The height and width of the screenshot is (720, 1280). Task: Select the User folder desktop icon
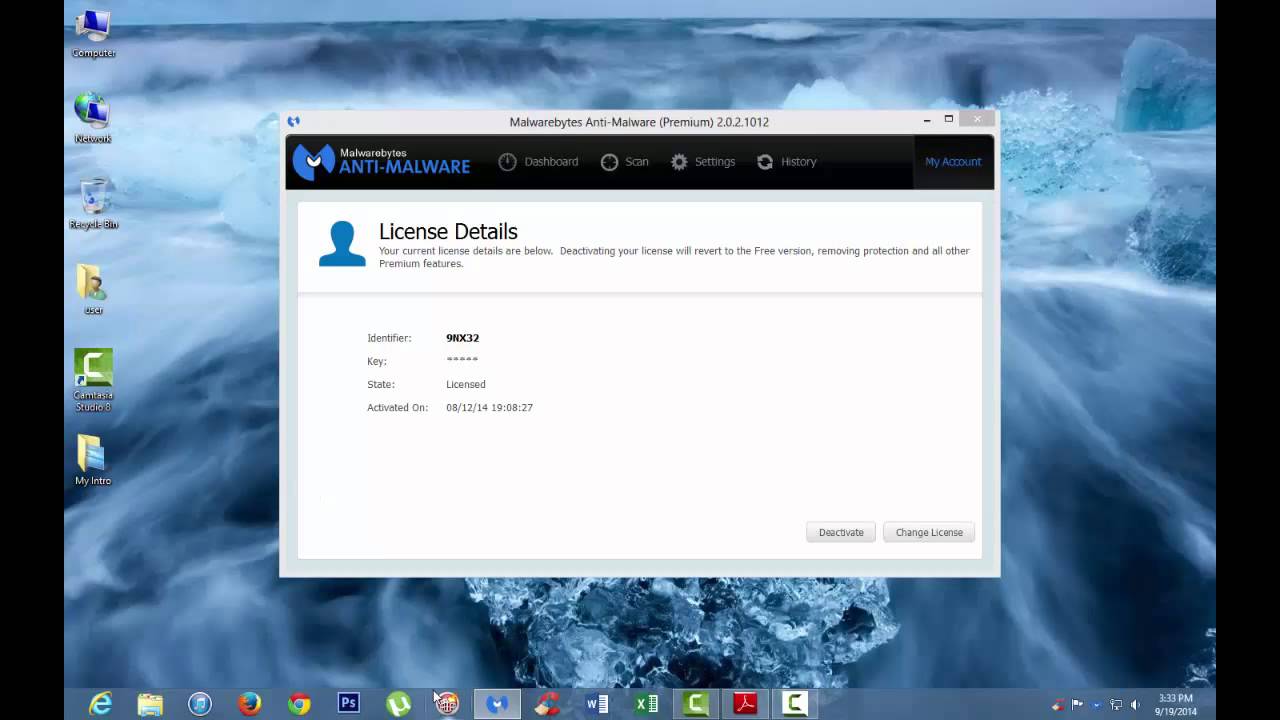click(x=93, y=290)
